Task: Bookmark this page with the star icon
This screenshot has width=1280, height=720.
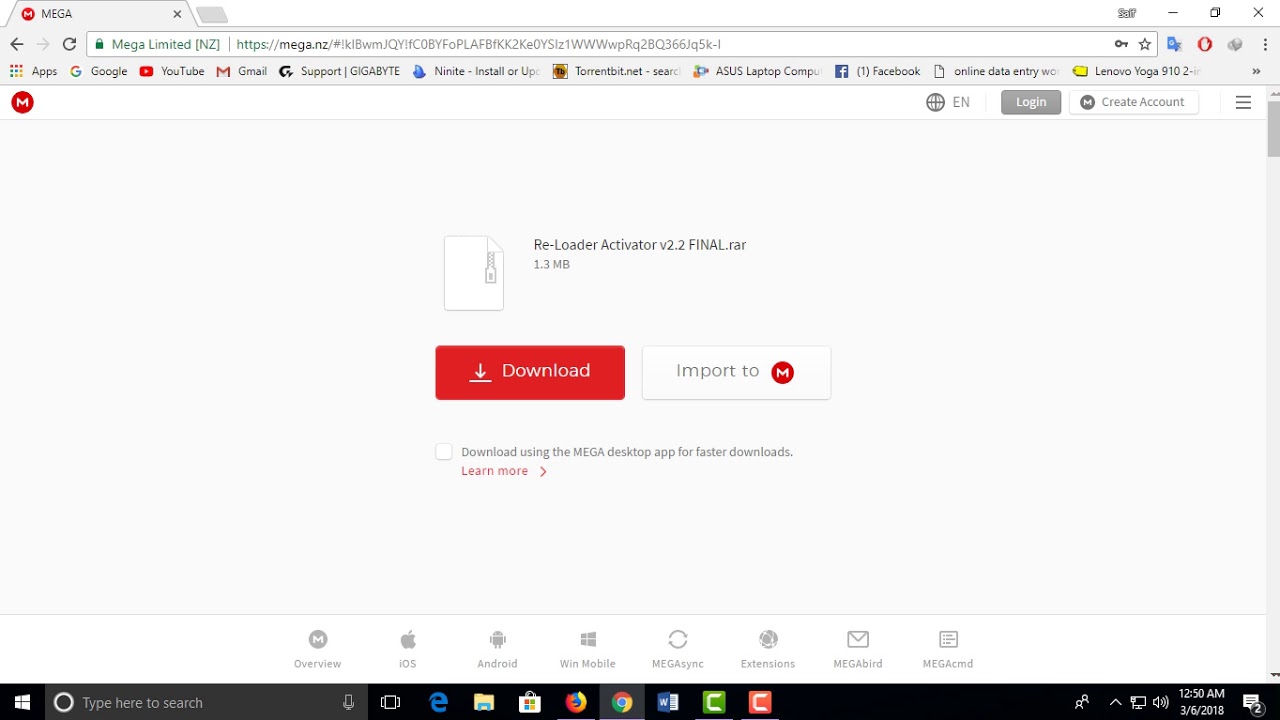Action: [1145, 44]
